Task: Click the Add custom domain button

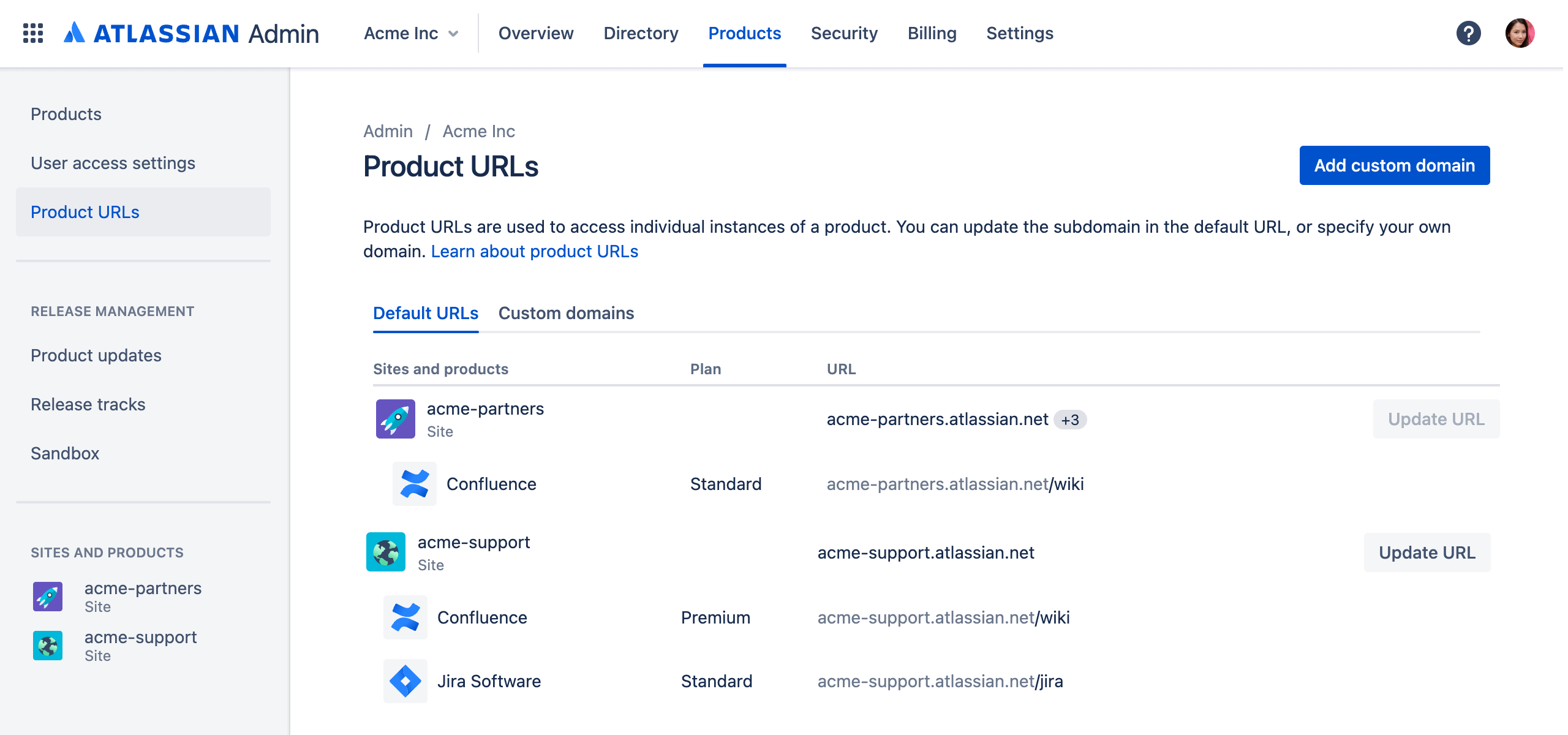Action: [1394, 165]
